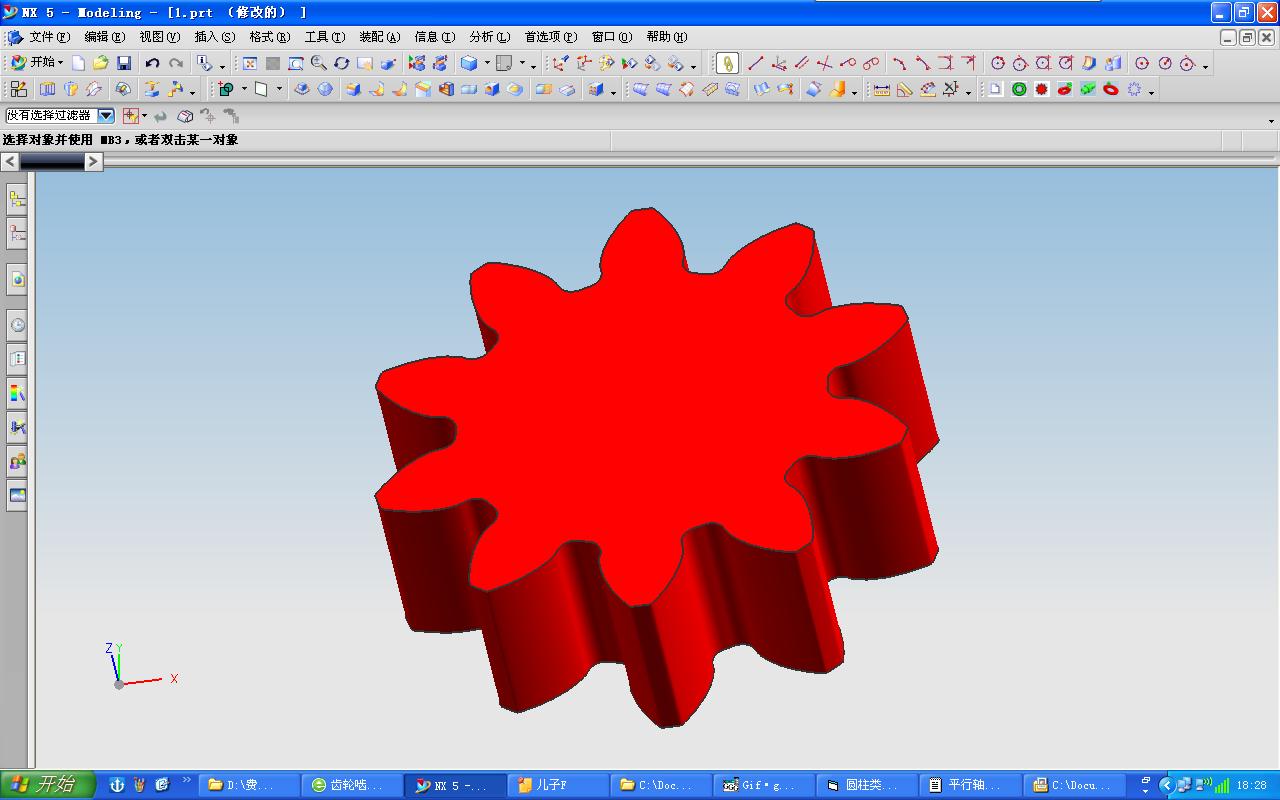Click the green ring gear icon
This screenshot has width=1280, height=800.
click(1019, 89)
